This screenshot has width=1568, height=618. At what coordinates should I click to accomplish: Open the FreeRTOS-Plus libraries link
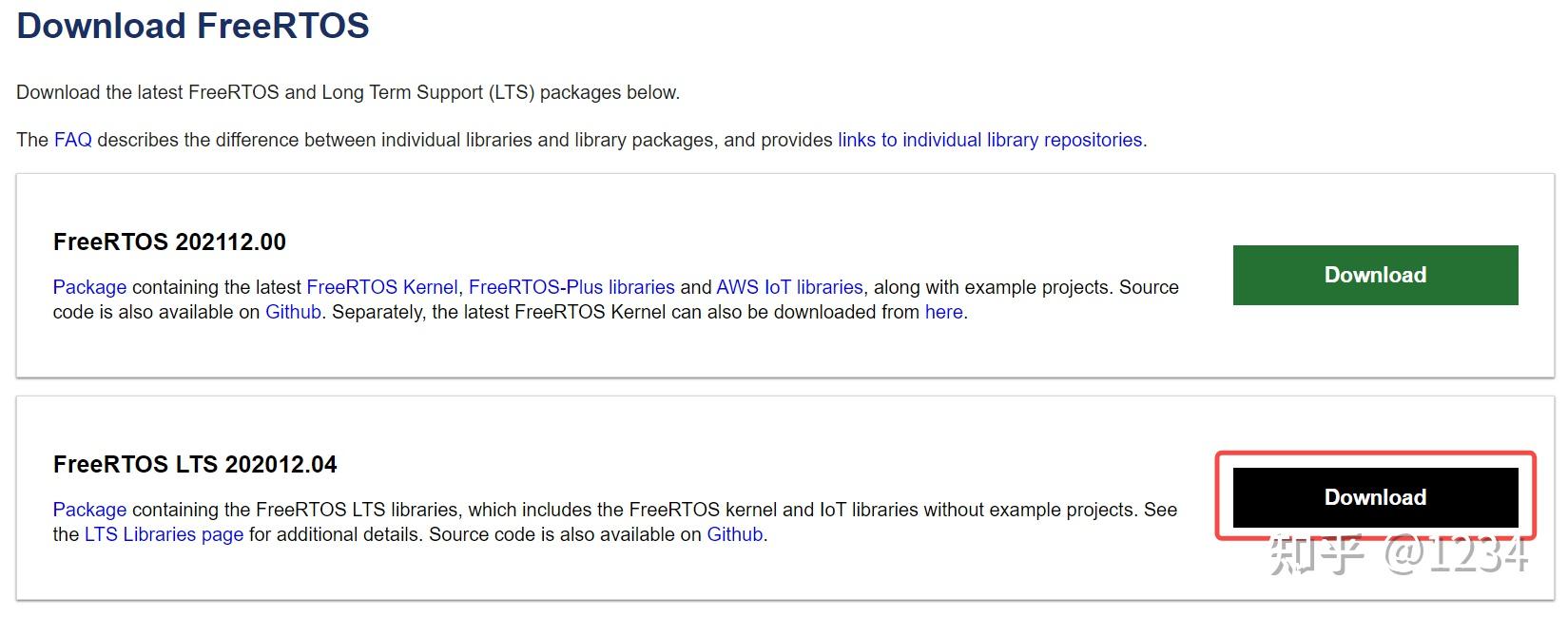click(x=572, y=286)
